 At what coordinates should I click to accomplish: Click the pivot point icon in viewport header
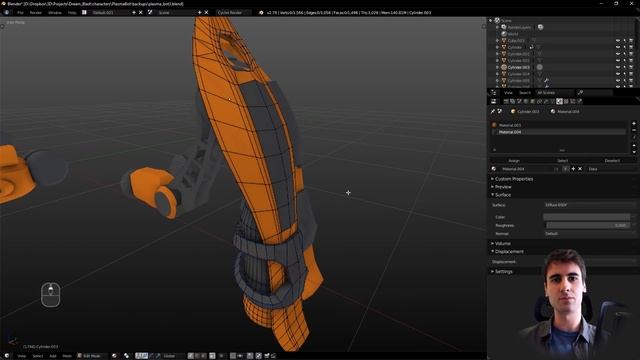[126, 356]
